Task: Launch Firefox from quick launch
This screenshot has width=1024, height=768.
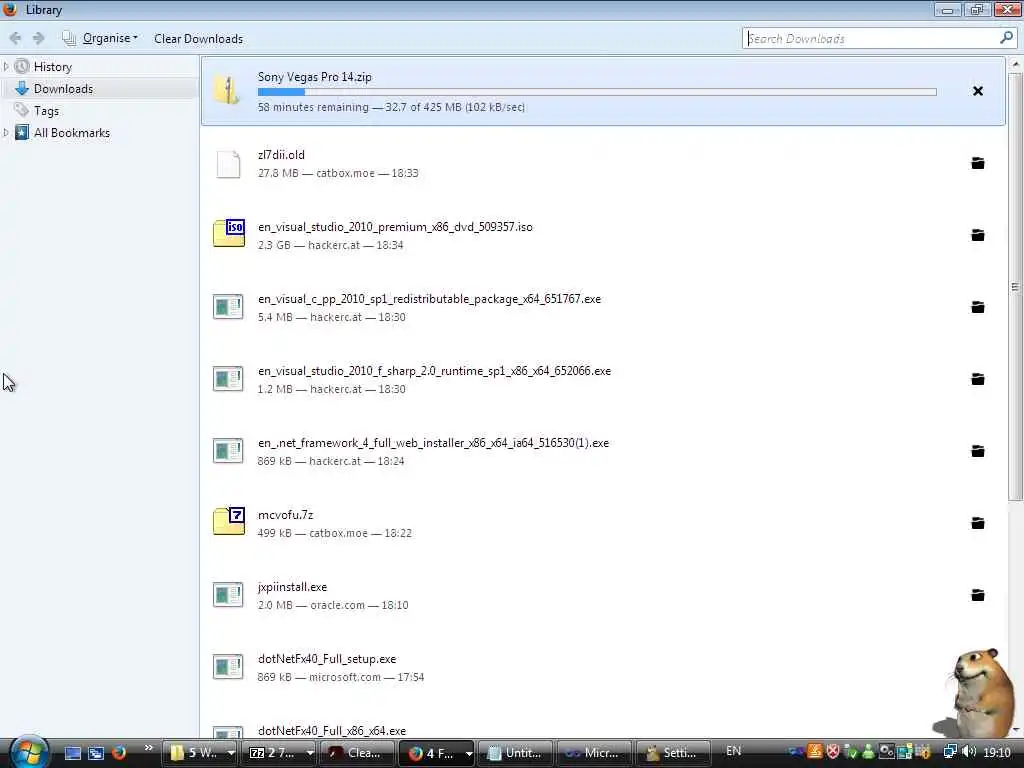Action: coord(119,753)
